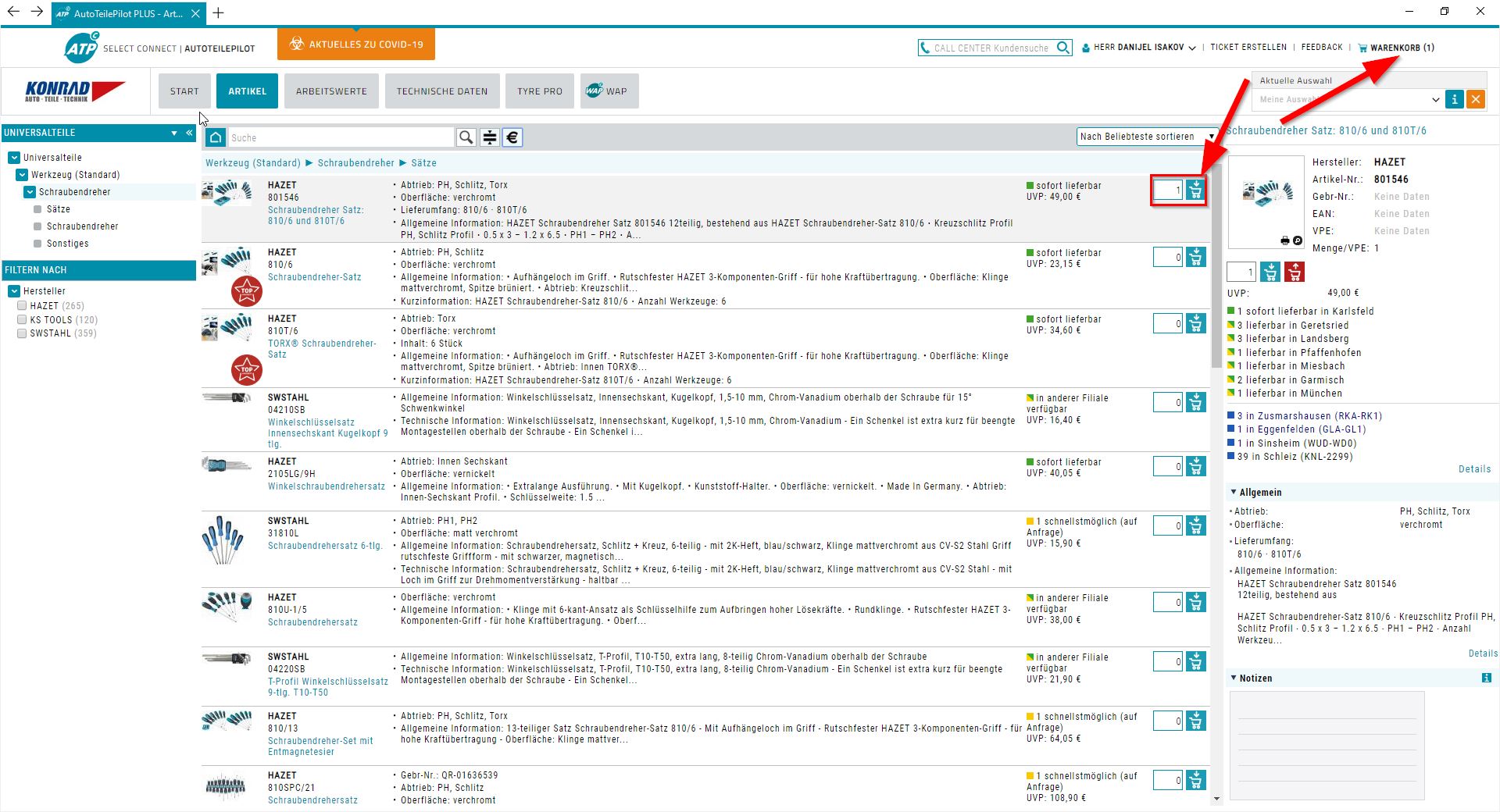Image resolution: width=1500 pixels, height=812 pixels.
Task: Click the Notizen notes text area
Action: point(1327,746)
